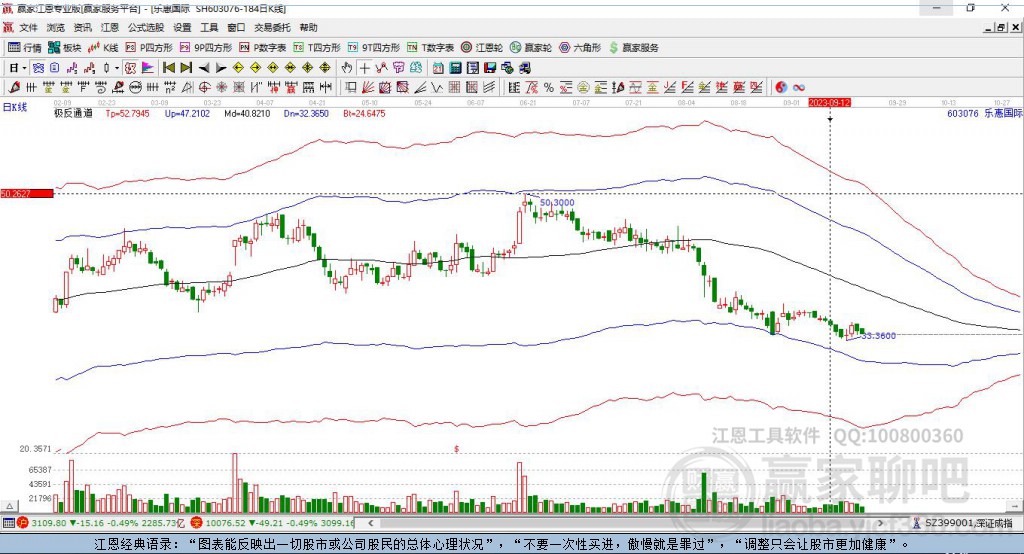1024x554 pixels.
Task: Expand the candlestick style dropdown arrow
Action: 117,68
